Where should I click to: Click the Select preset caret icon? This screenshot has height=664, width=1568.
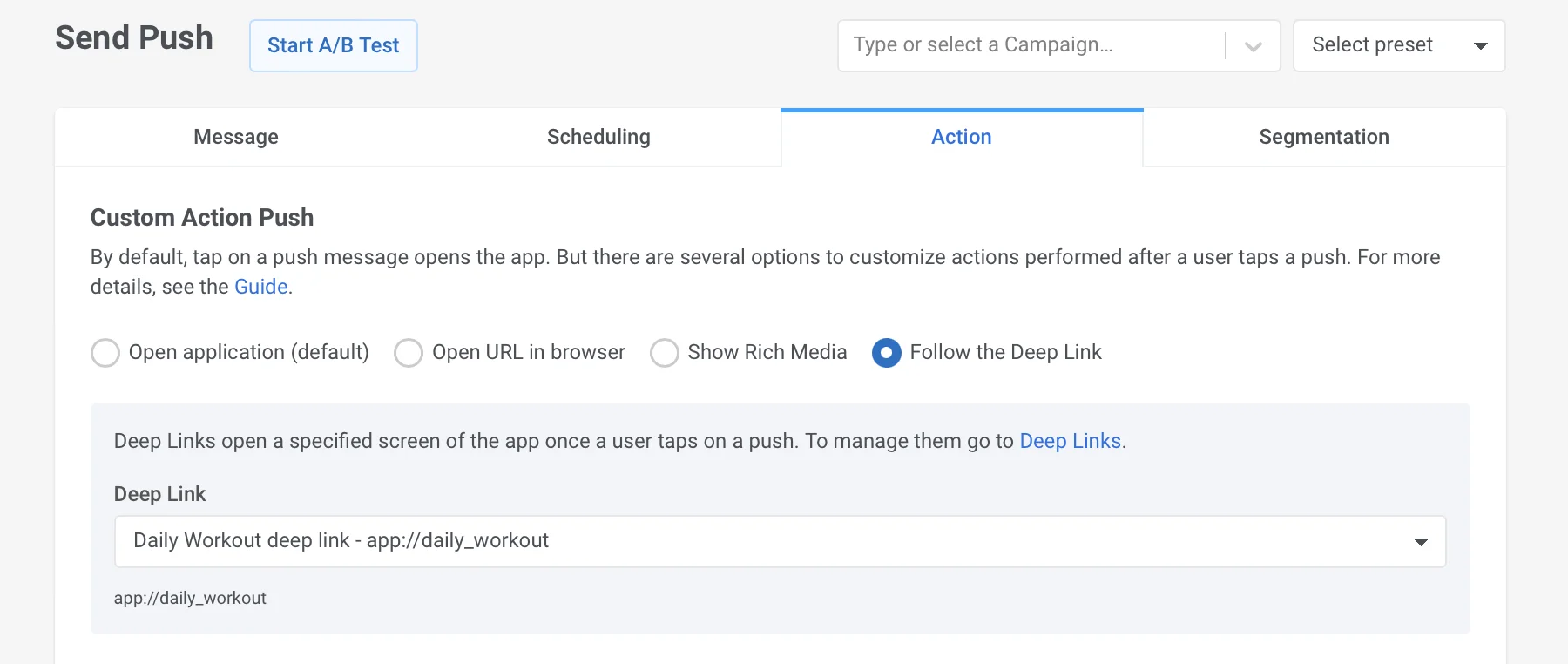[x=1480, y=46]
